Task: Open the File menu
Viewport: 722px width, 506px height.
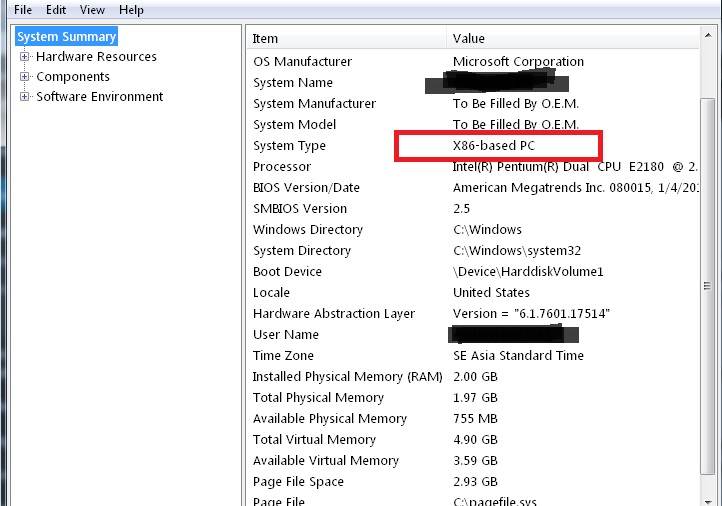Action: click(23, 10)
